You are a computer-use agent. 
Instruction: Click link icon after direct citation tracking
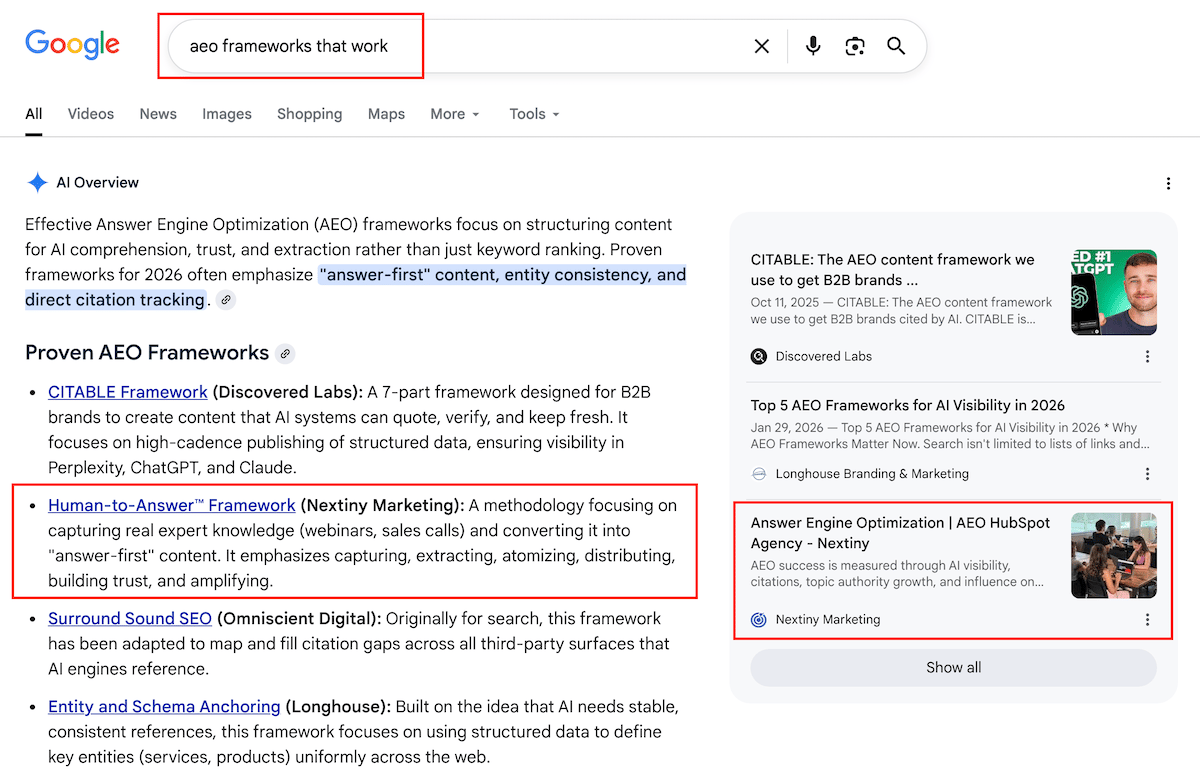tap(226, 300)
